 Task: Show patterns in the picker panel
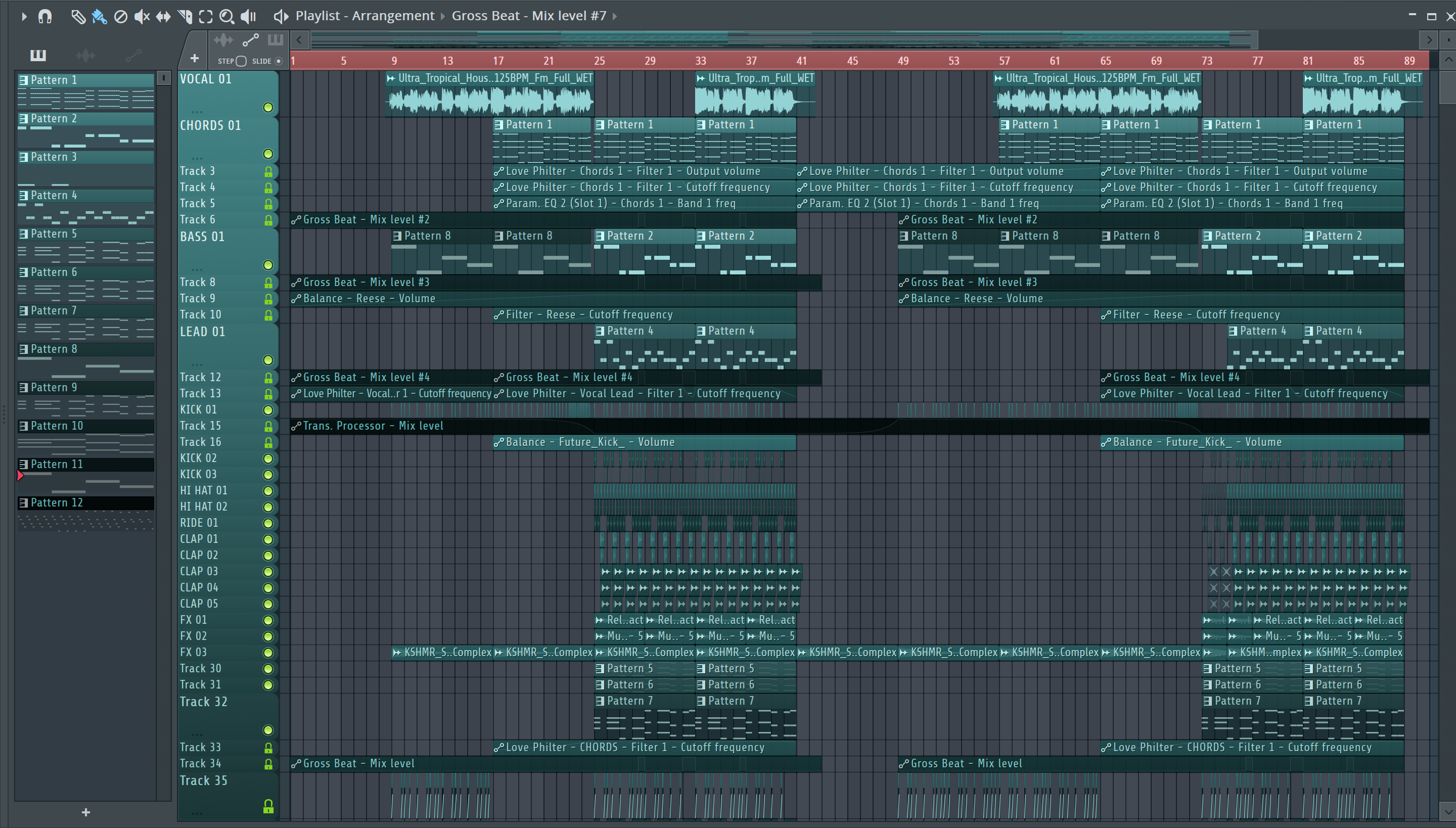38,55
